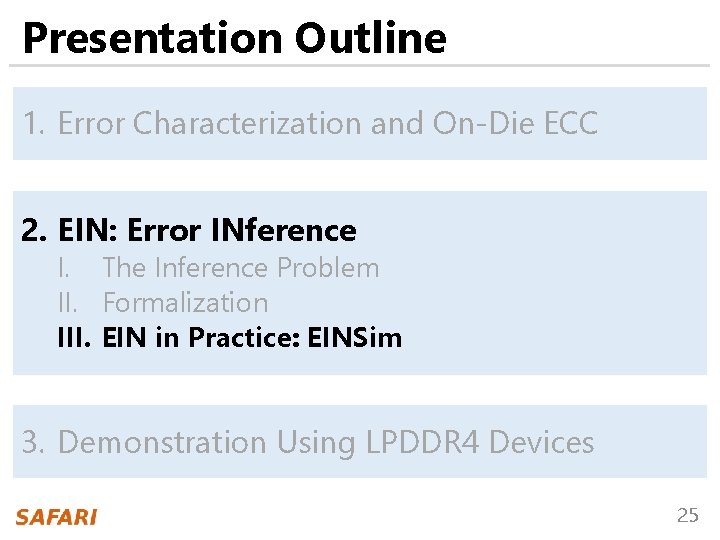Click the numeral "3." before Demonstration
The height and width of the screenshot is (540, 720).
[34, 442]
